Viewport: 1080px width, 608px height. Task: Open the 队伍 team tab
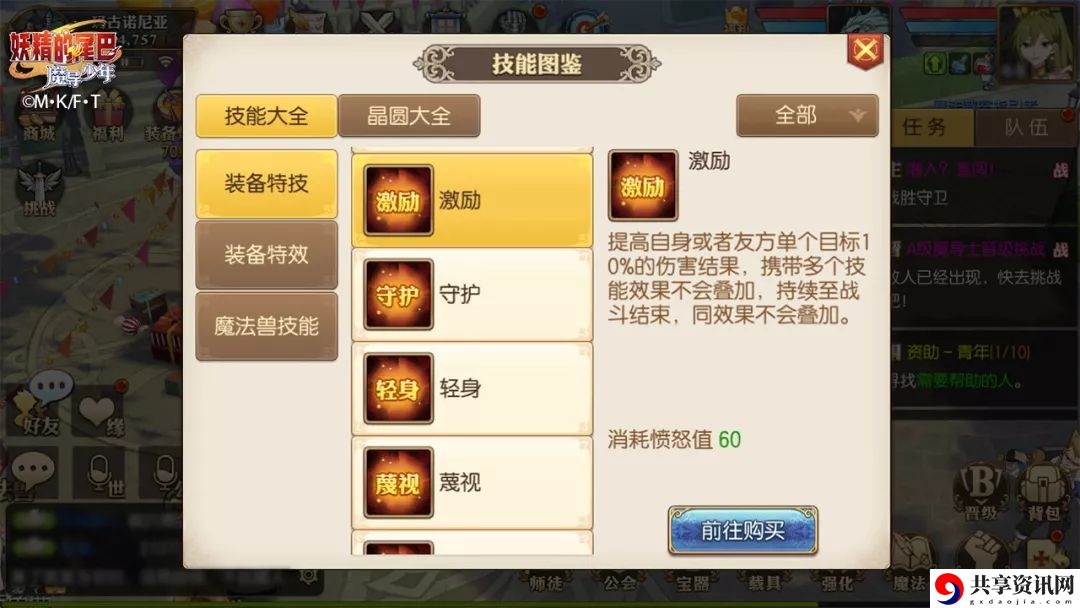[1026, 127]
